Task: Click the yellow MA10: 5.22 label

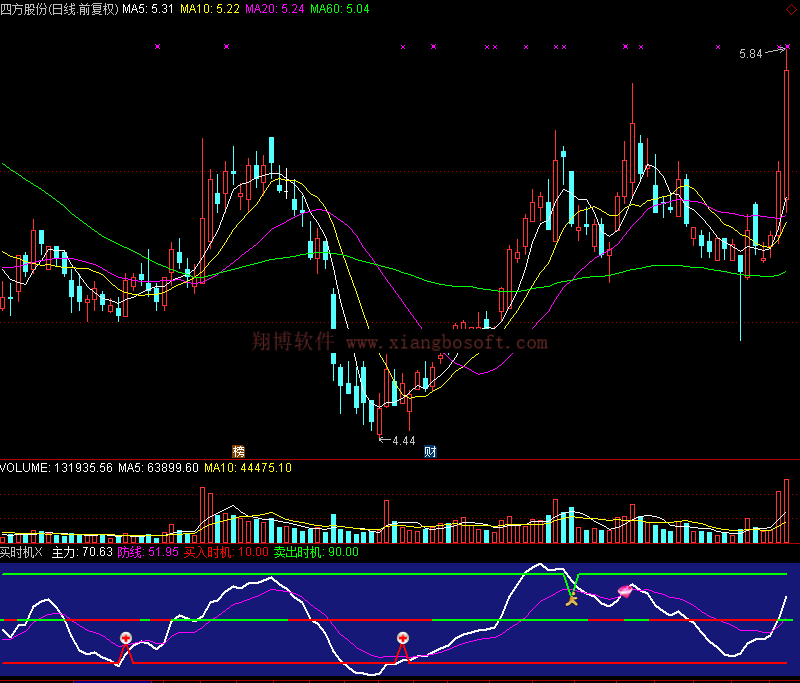Action: point(210,9)
